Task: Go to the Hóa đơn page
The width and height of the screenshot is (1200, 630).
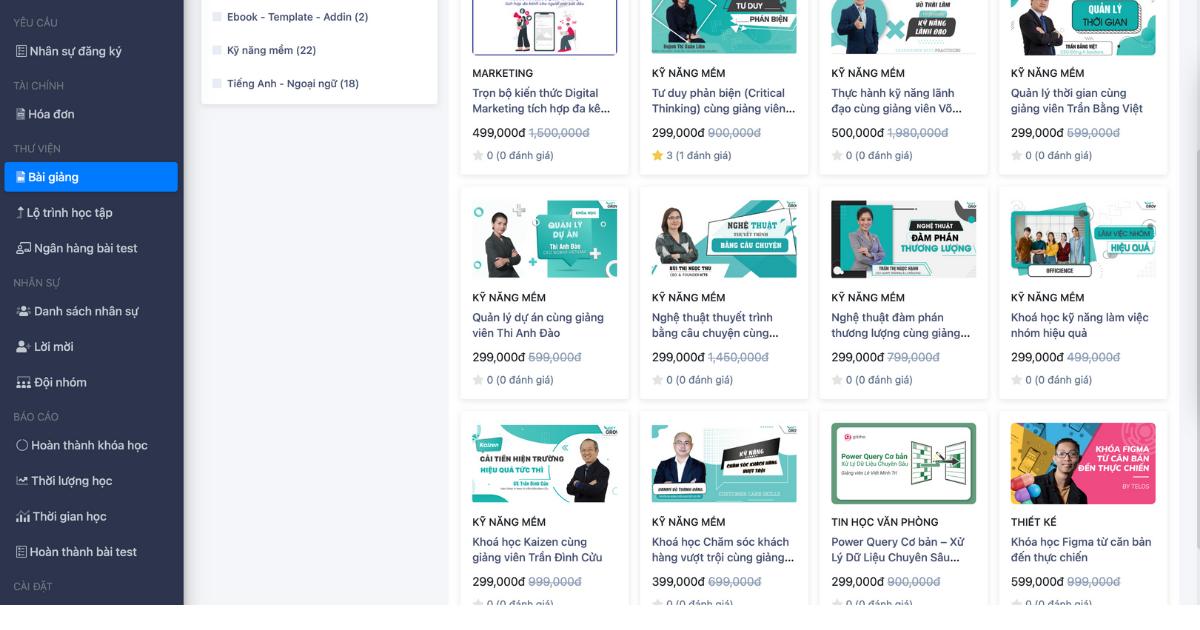Action: [91, 114]
